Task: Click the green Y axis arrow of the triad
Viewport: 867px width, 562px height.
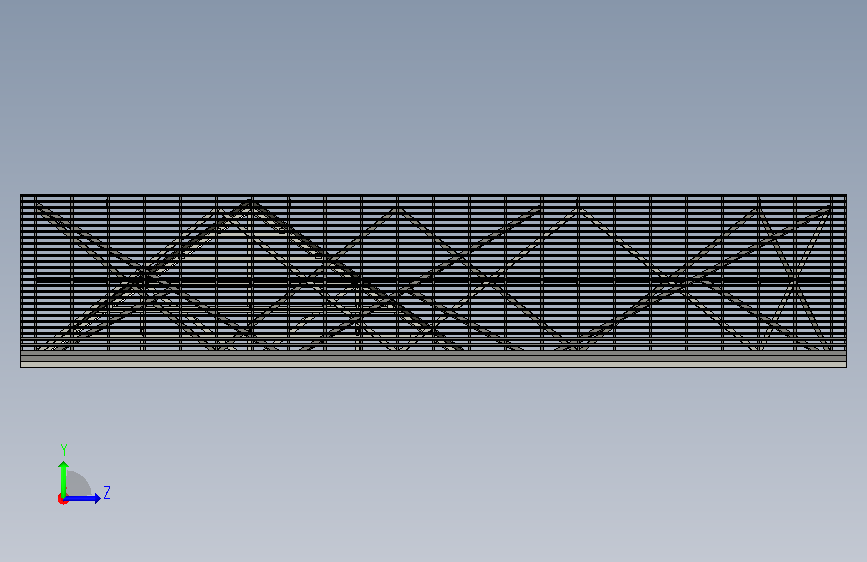Action: [x=64, y=479]
